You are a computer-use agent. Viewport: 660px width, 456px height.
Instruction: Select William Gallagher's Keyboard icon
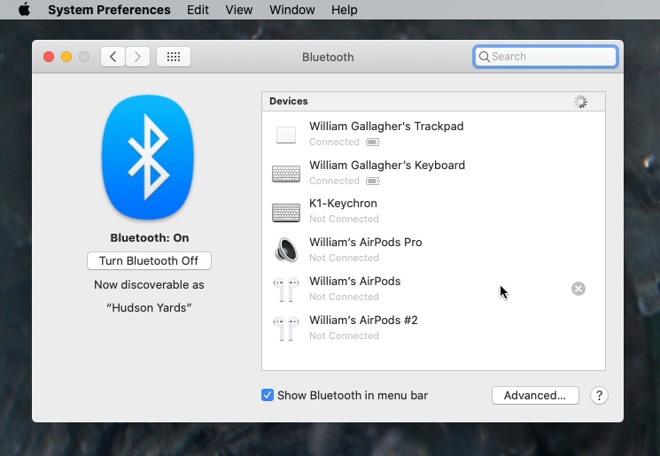[286, 173]
